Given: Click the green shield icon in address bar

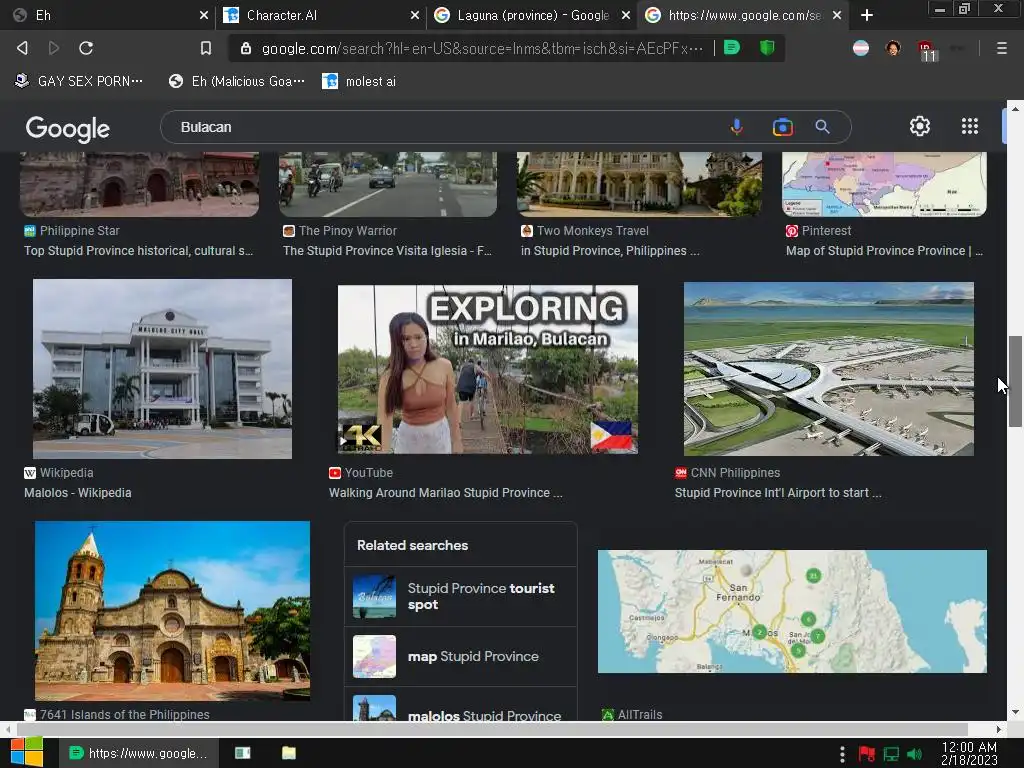Looking at the screenshot, I should pos(767,48).
